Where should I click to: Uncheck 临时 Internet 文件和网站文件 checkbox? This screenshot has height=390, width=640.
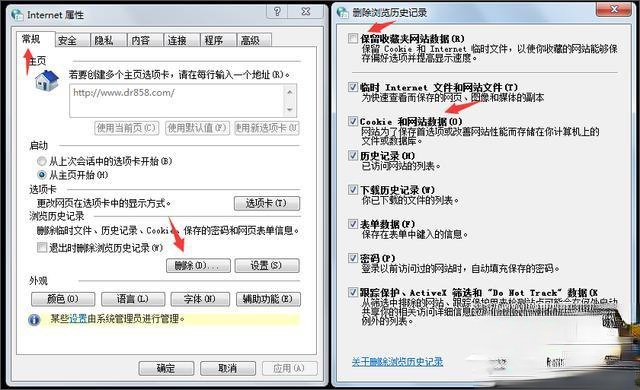click(x=353, y=86)
